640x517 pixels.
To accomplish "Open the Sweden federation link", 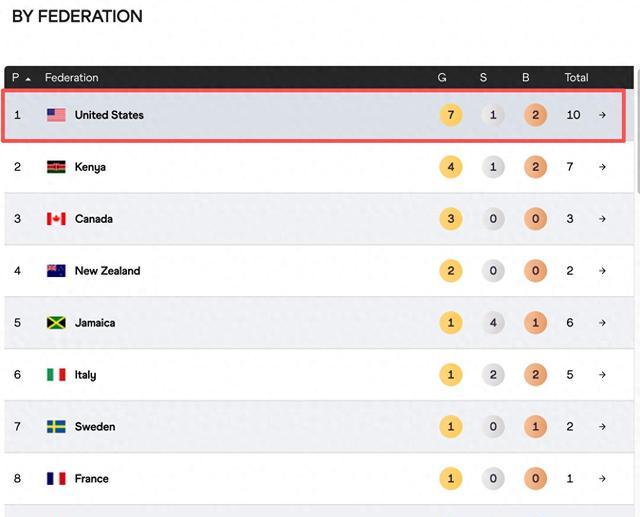I will [x=95, y=427].
